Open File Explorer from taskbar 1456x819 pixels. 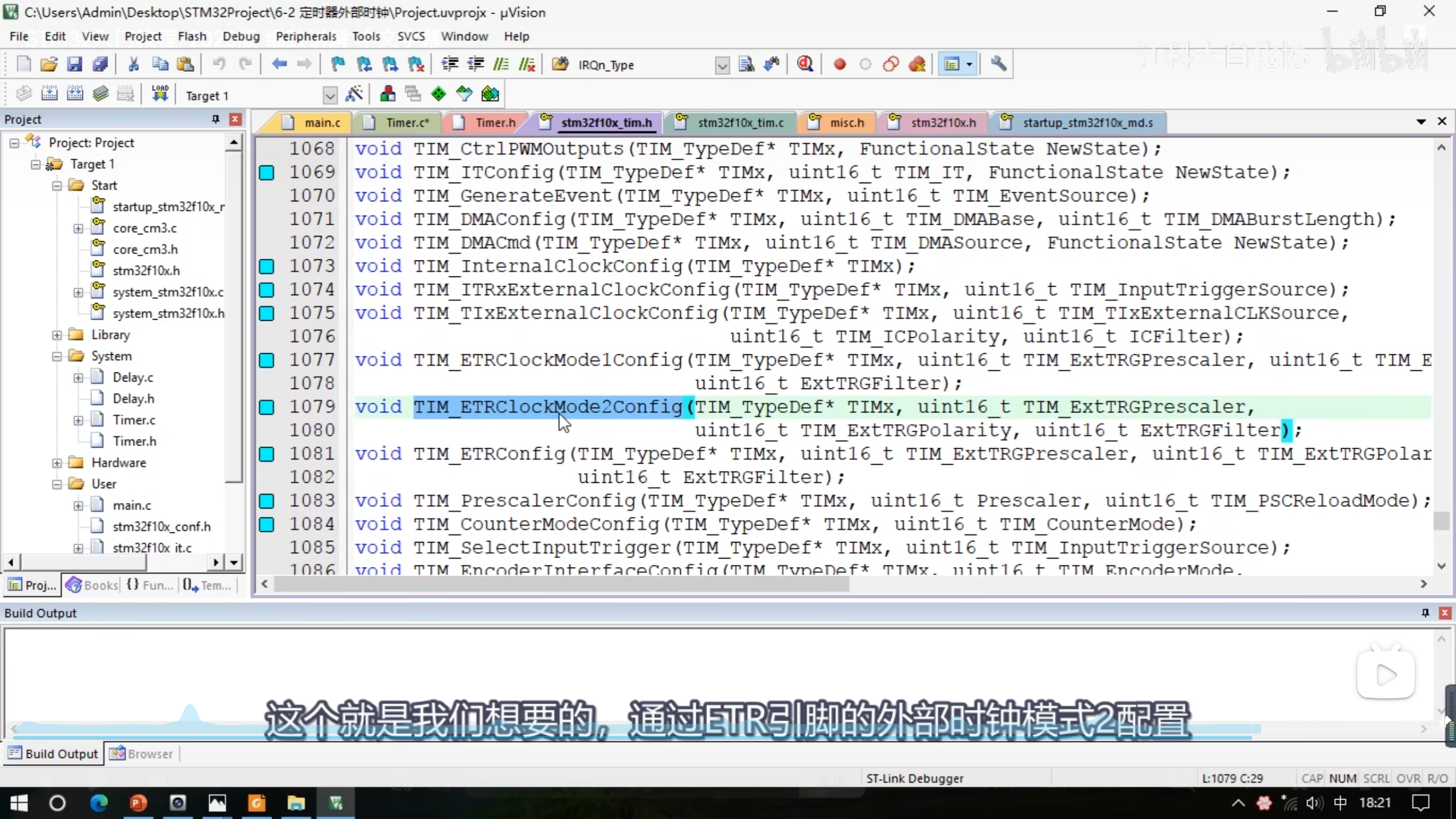296,803
